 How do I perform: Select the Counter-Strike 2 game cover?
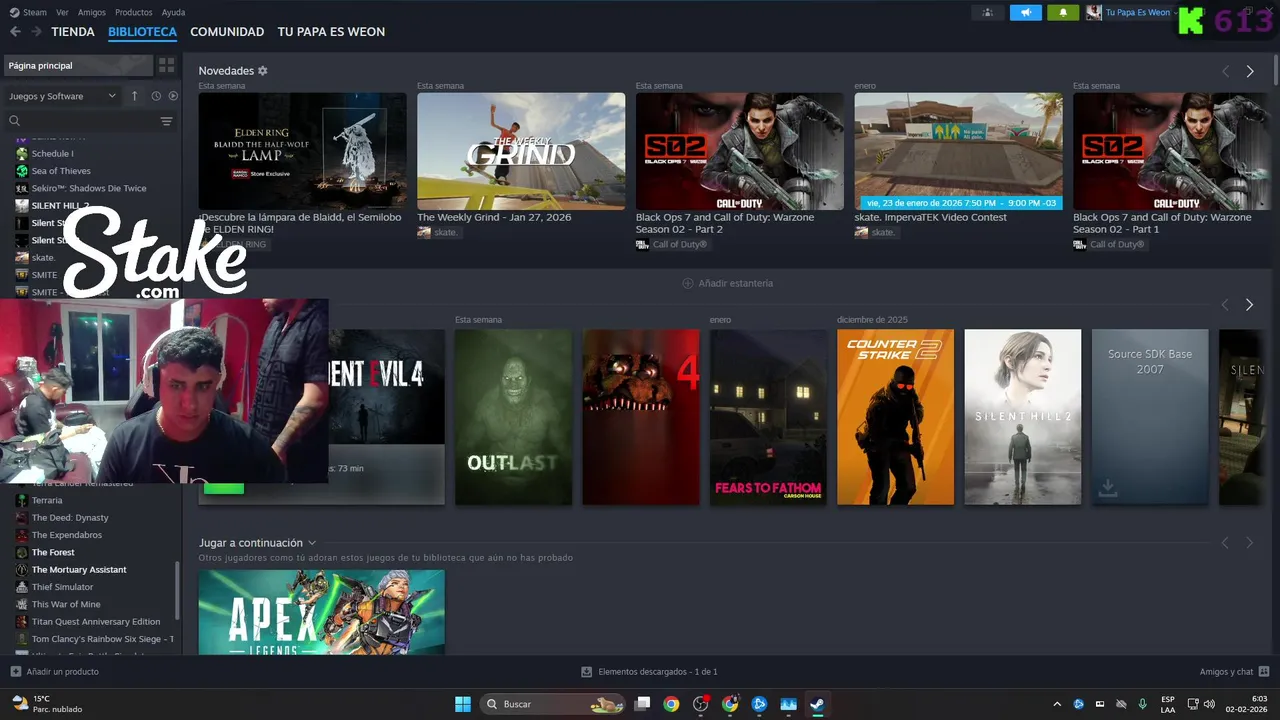(x=895, y=417)
